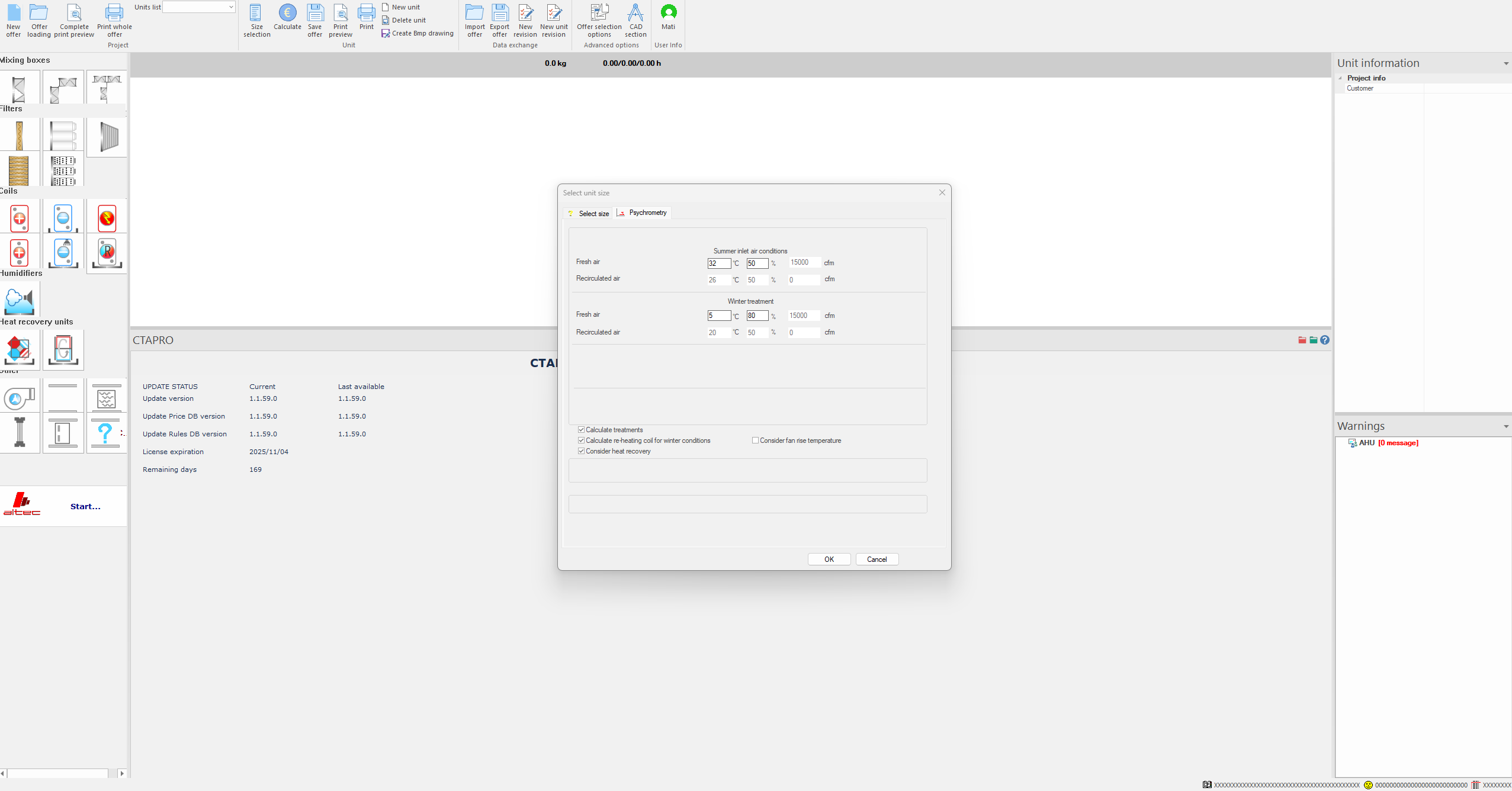
Task: Click Create Bmp drawing
Action: pyautogui.click(x=418, y=33)
